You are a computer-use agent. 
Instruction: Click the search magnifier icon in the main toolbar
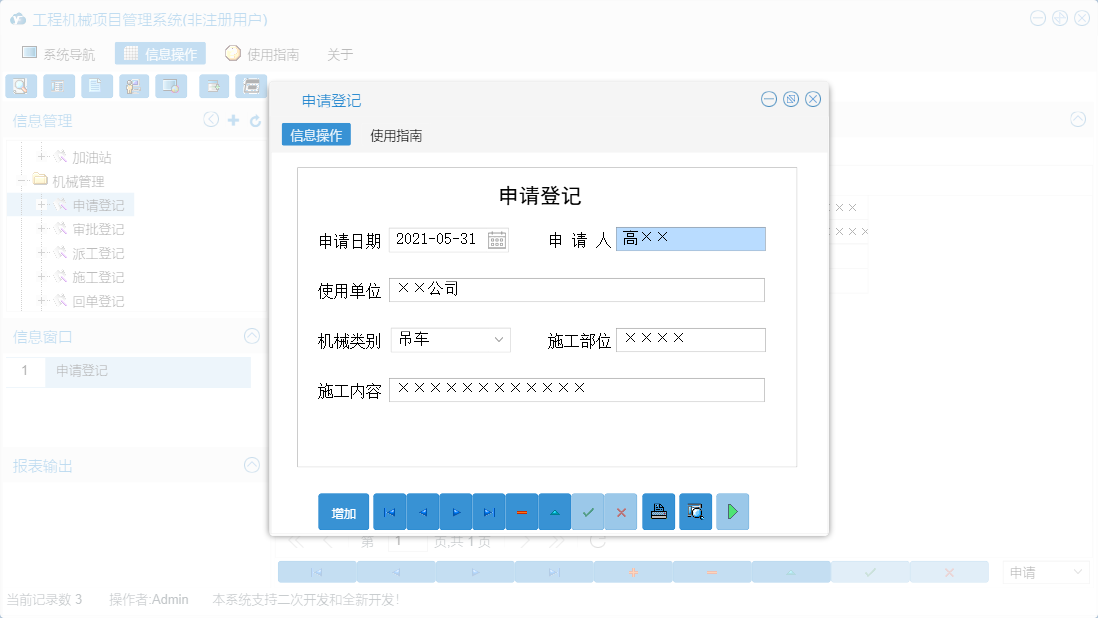(x=20, y=86)
